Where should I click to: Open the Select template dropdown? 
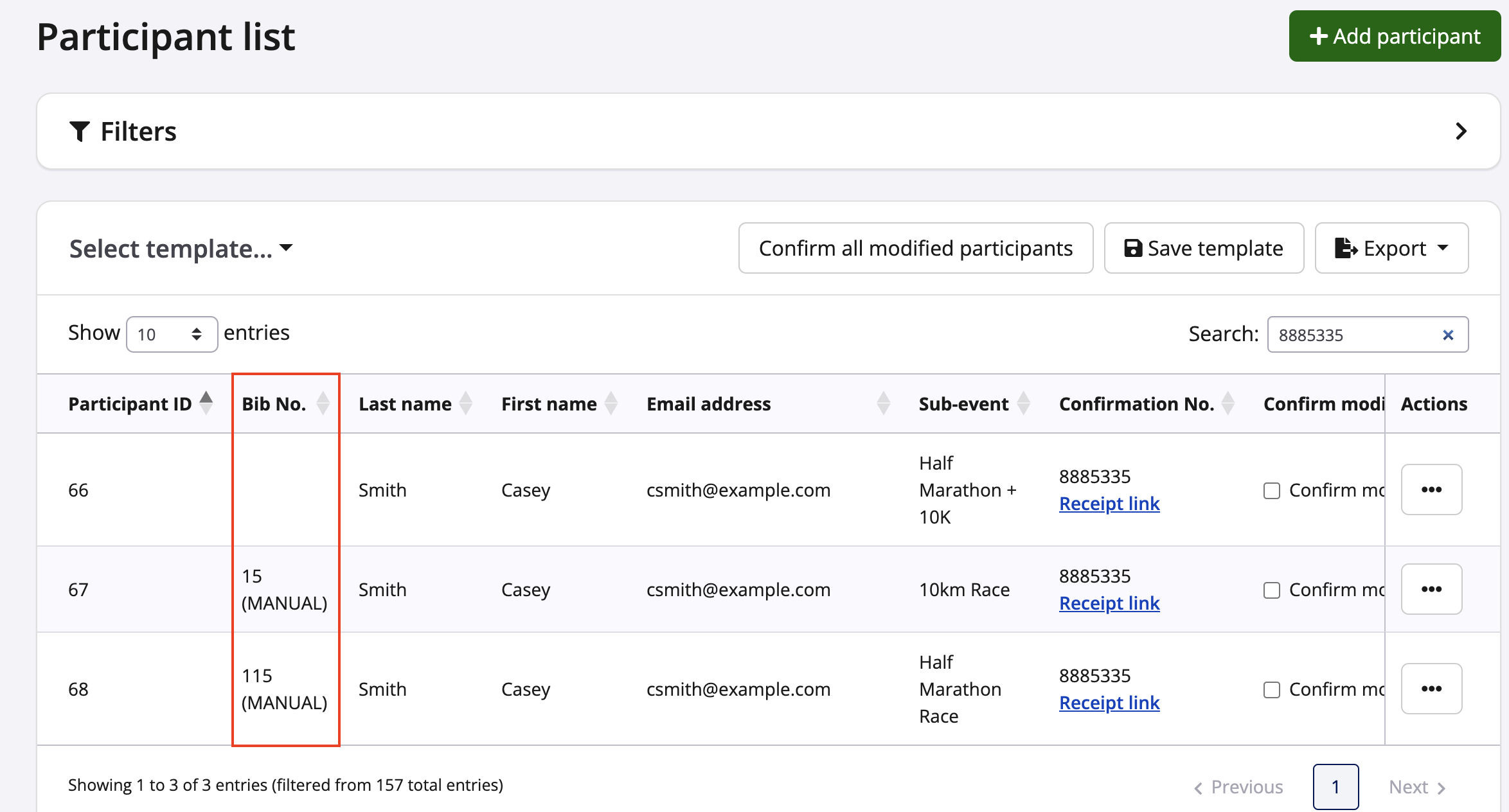(181, 249)
